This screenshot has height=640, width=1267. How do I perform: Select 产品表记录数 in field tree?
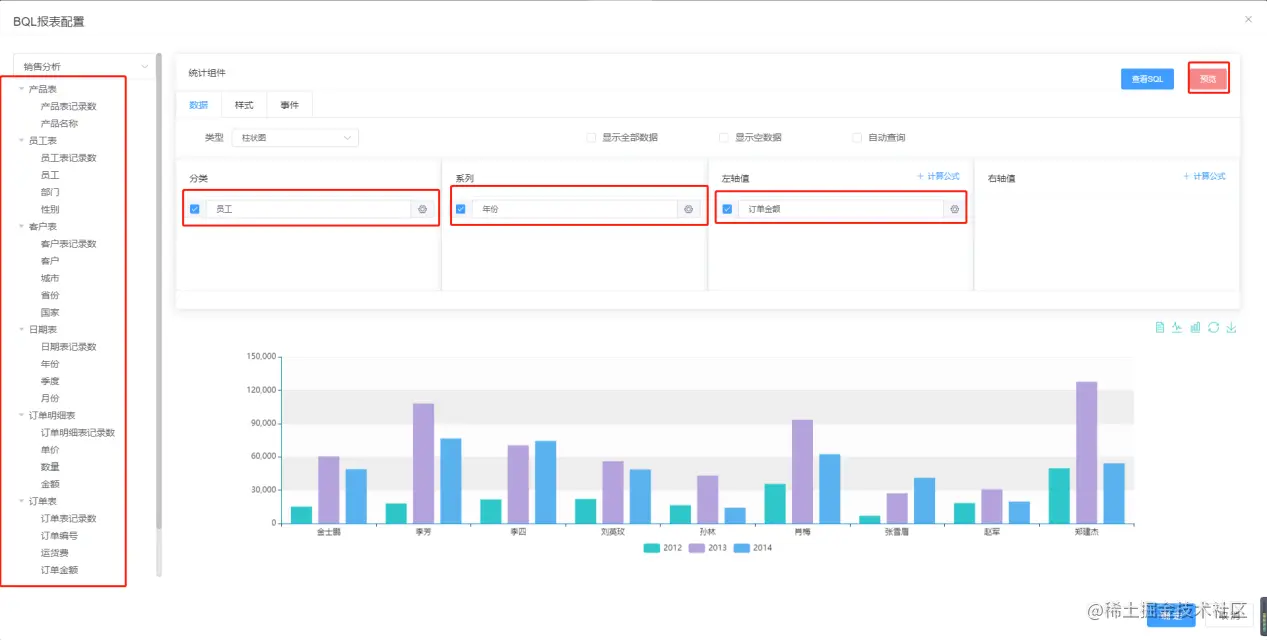pos(68,106)
